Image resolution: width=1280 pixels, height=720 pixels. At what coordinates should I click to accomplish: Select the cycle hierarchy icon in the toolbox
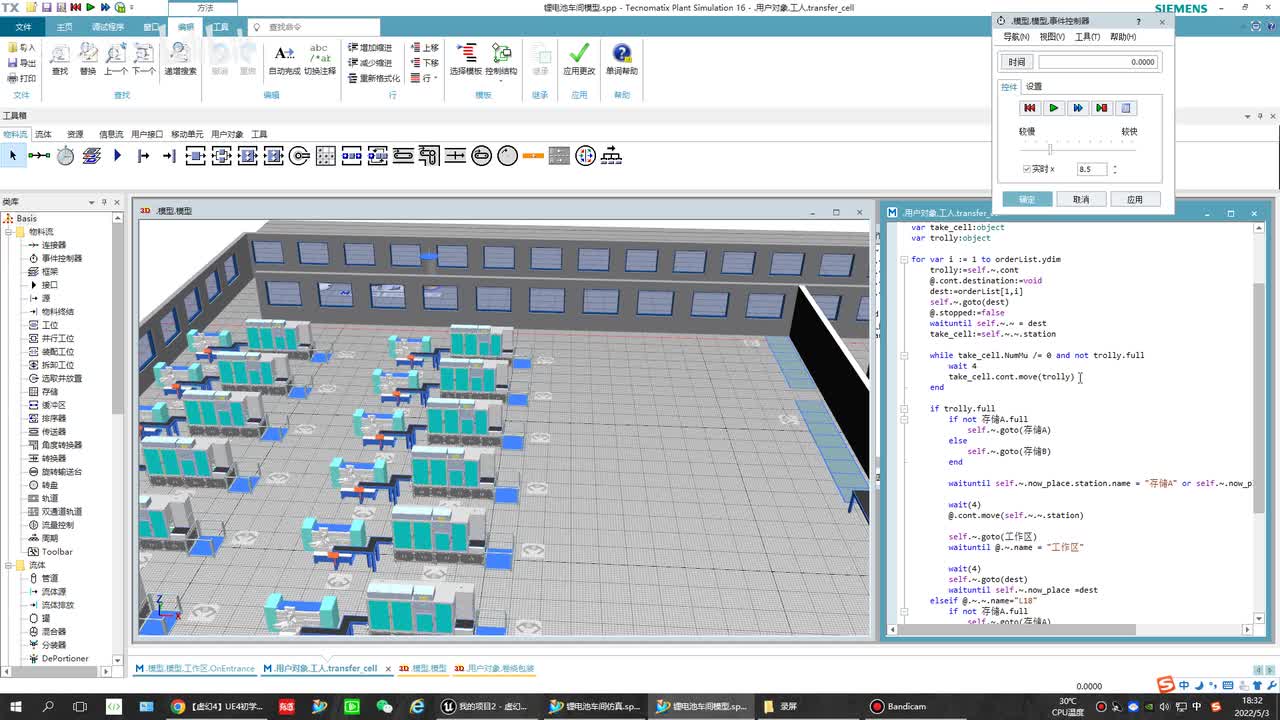[611, 155]
